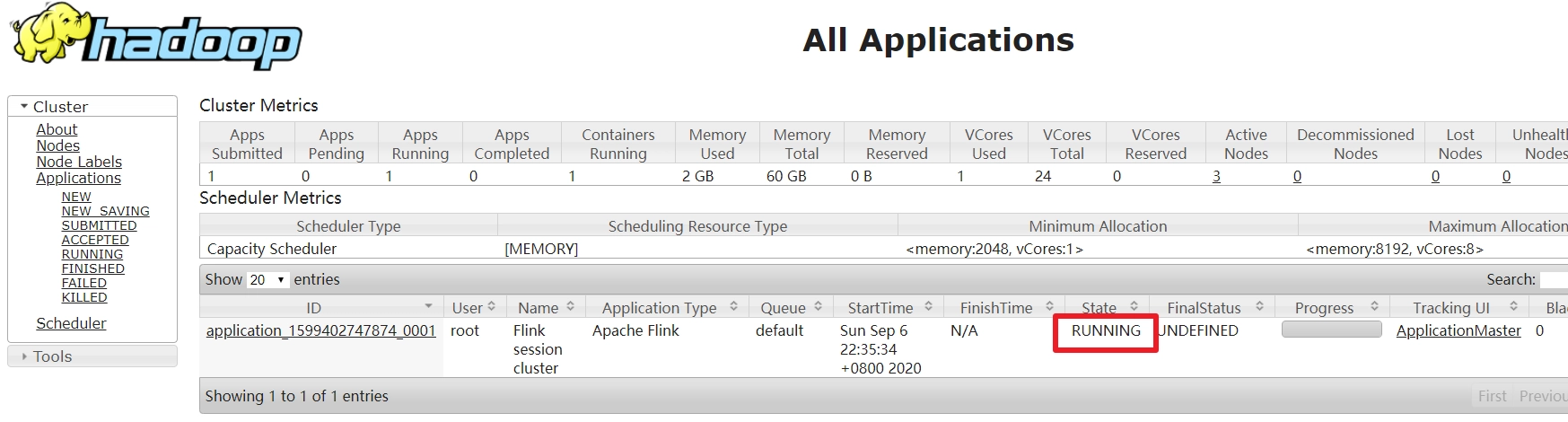The width and height of the screenshot is (1568, 422).
Task: Sort table by ID column
Action: coord(321,307)
